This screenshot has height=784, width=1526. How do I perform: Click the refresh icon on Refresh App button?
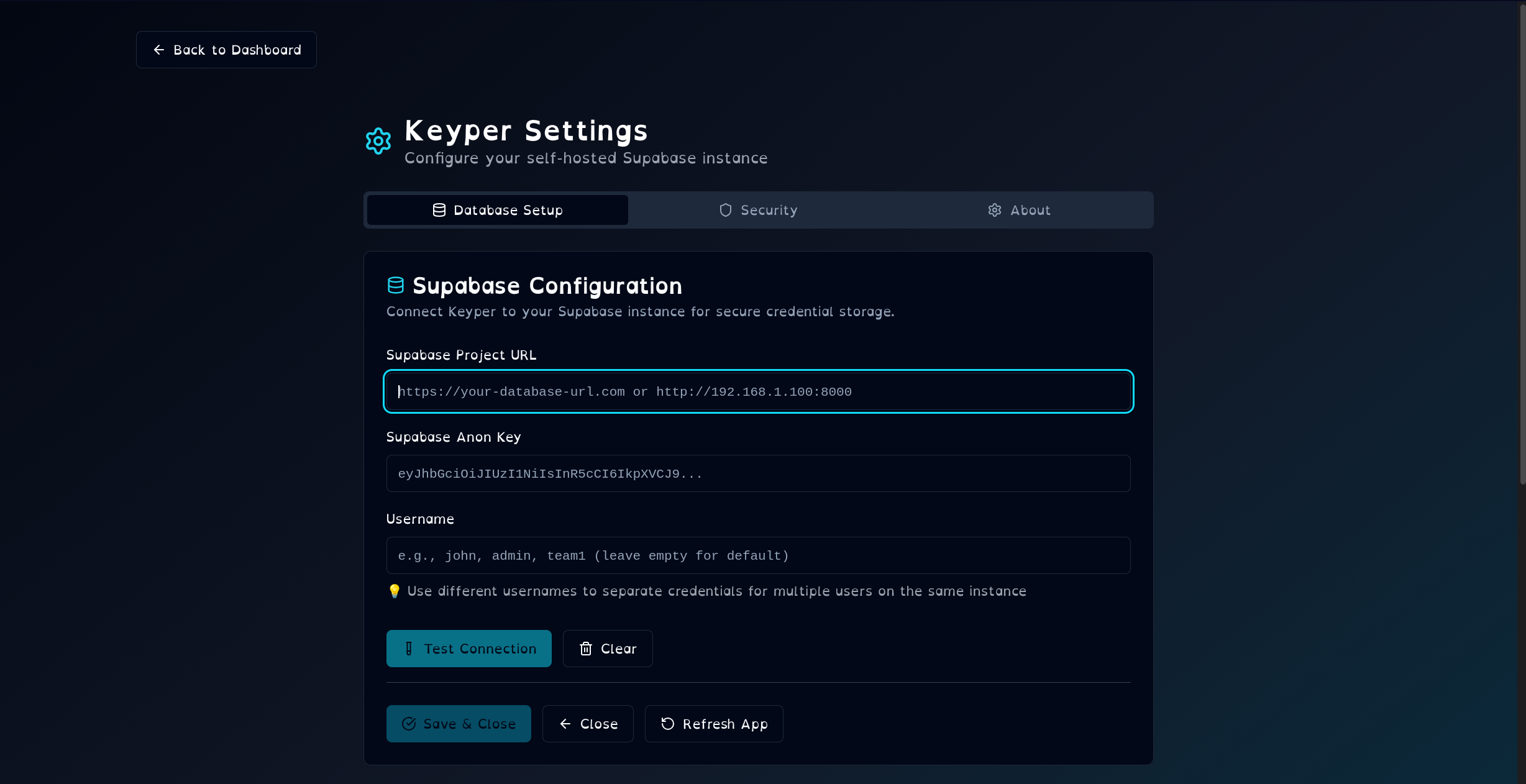tap(667, 724)
